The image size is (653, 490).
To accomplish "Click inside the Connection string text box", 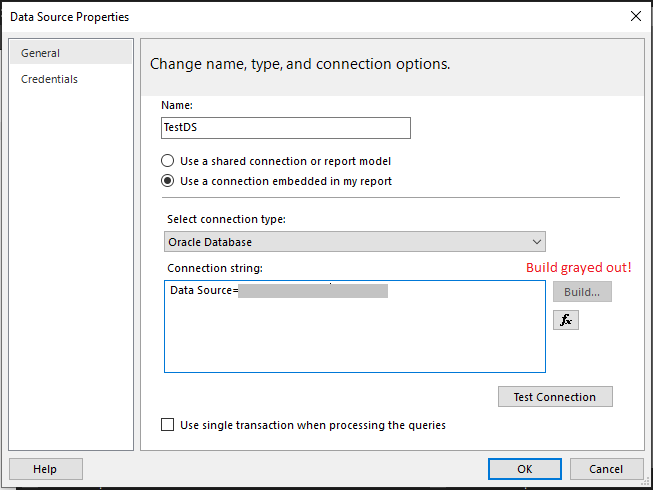I will coord(355,326).
